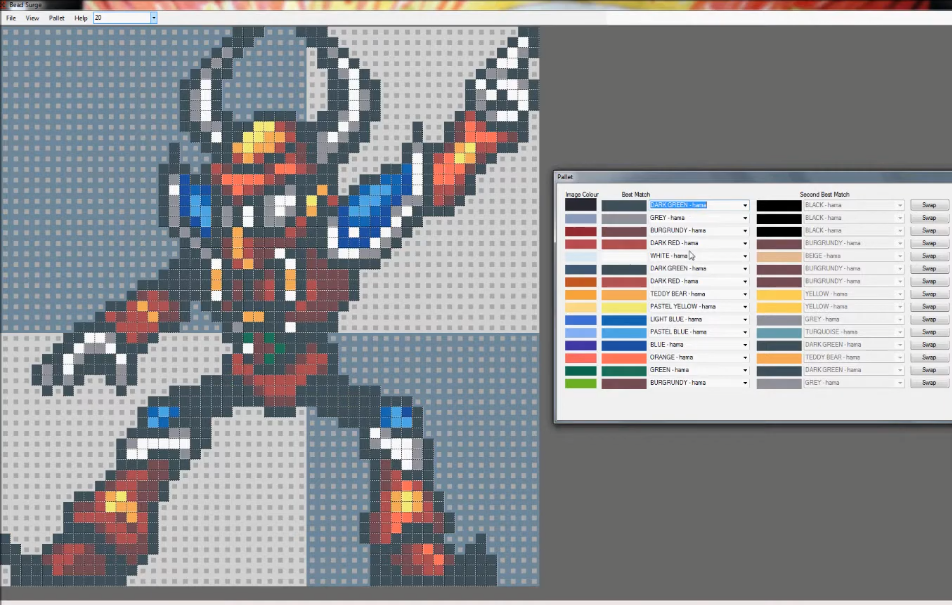Click the Second Best Match column header
The width and height of the screenshot is (952, 605).
[x=824, y=194]
